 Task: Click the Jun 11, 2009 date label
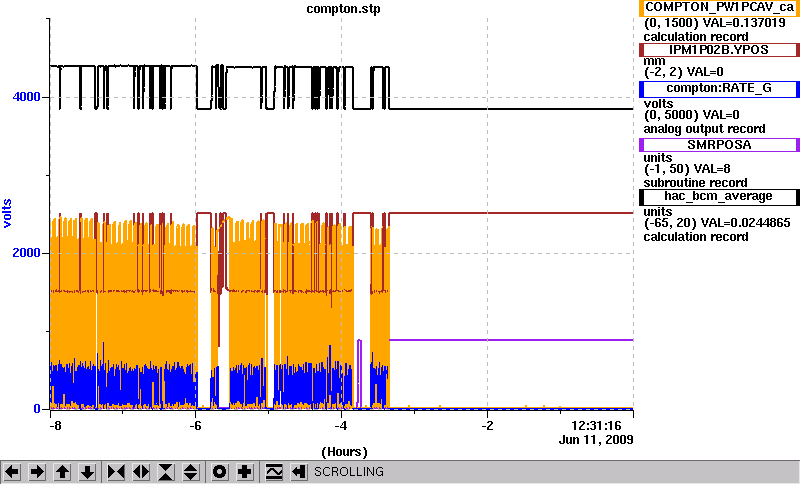click(x=596, y=440)
